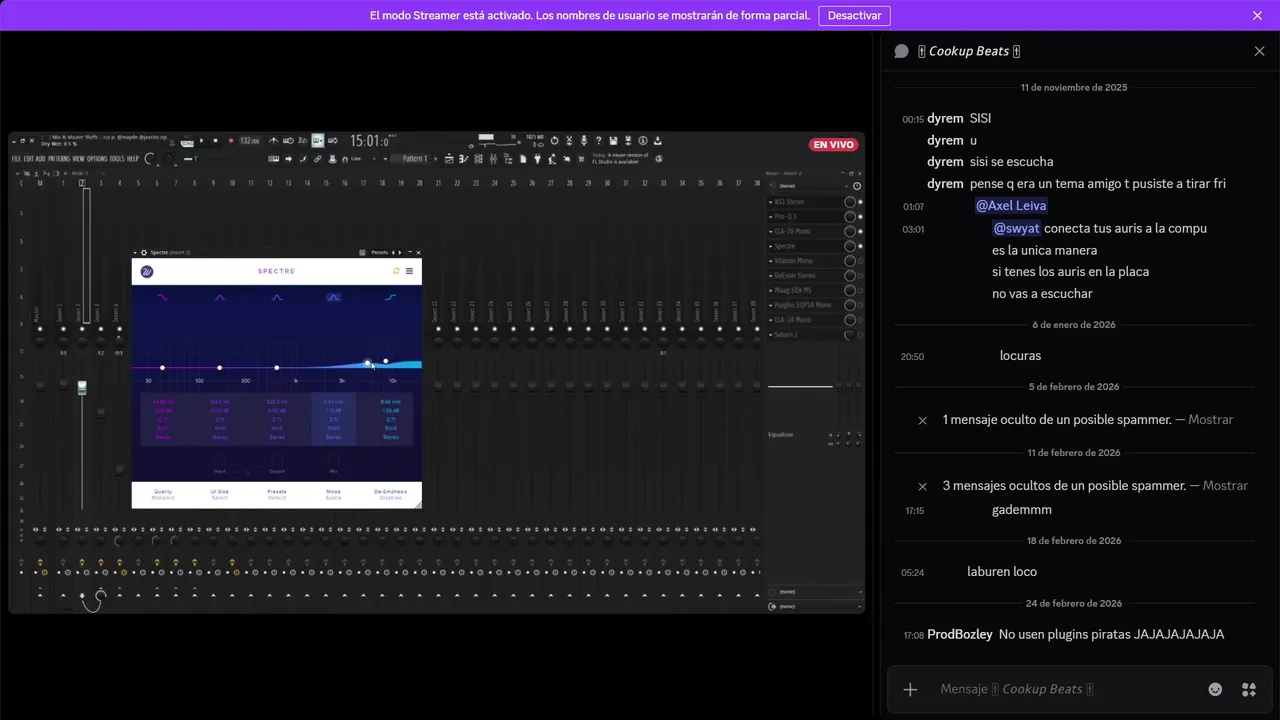Start playback with FL Studio play button

pyautogui.click(x=201, y=140)
